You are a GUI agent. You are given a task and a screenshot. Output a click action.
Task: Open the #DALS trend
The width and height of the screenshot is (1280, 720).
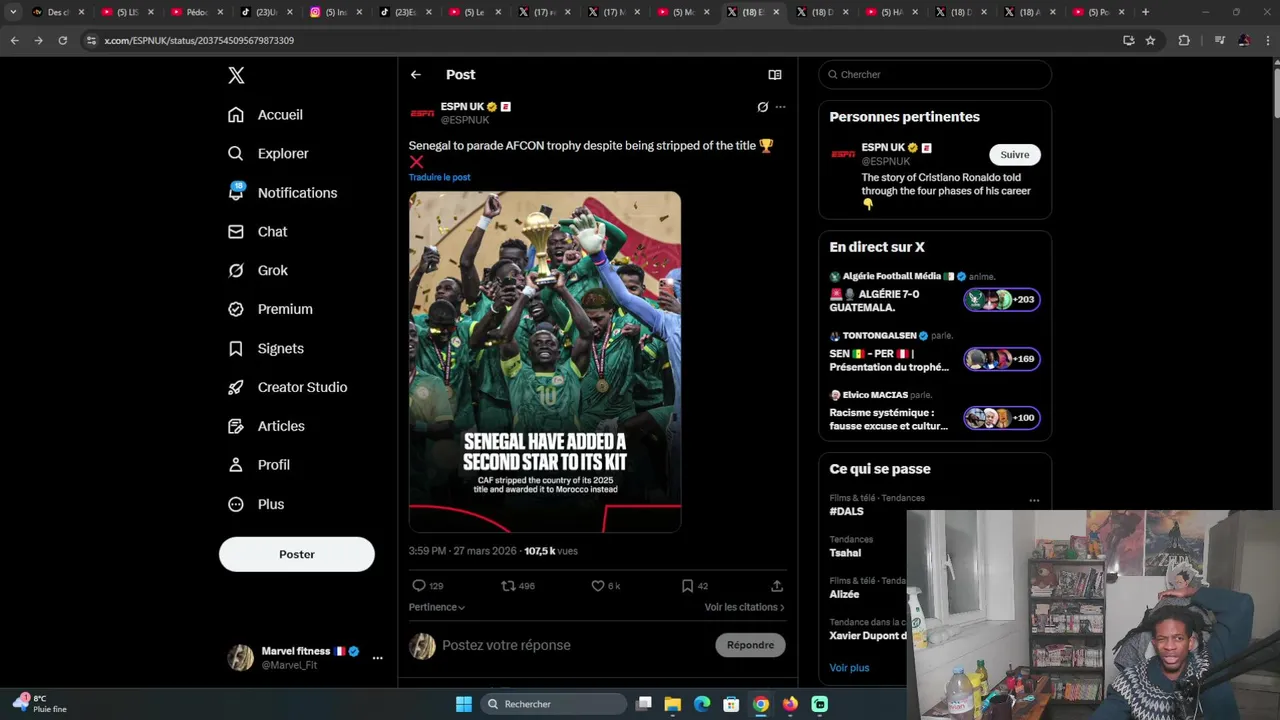846,512
